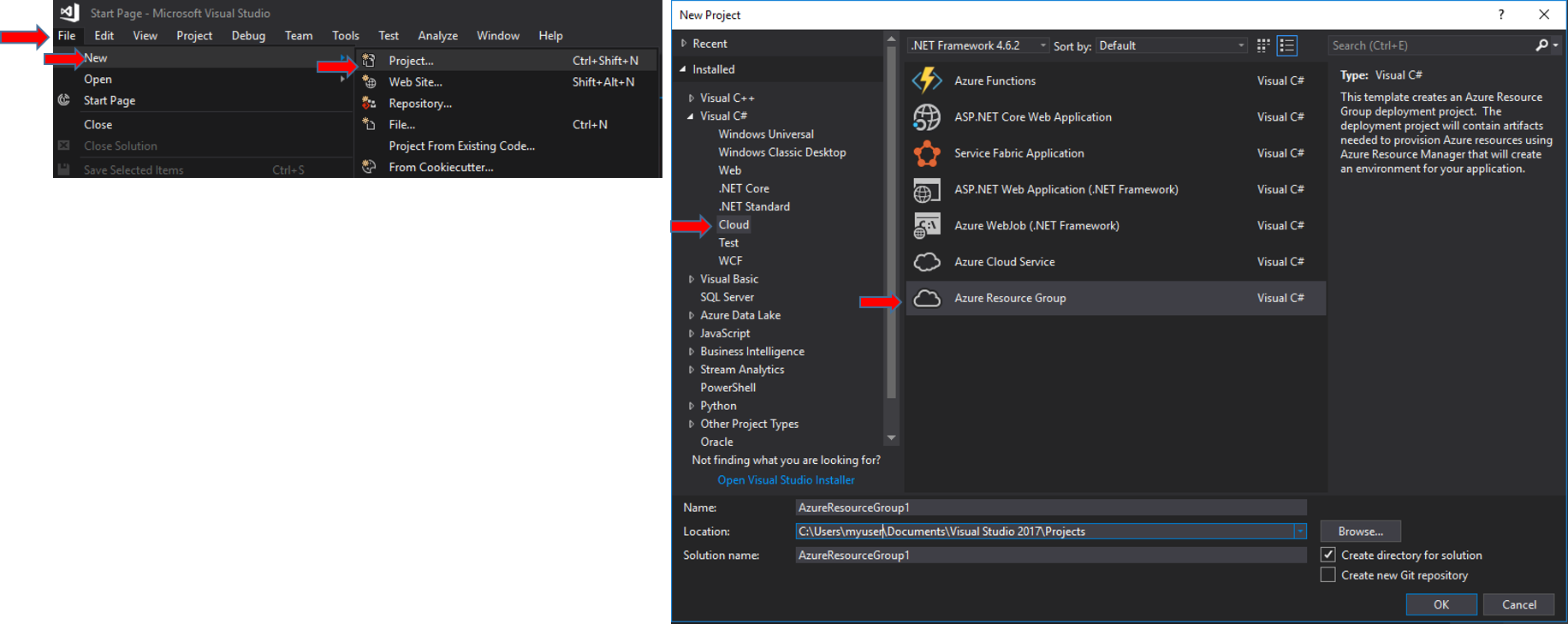Click the Repository icon in New submenu
Screen dimensions: 1568x624
click(x=369, y=103)
